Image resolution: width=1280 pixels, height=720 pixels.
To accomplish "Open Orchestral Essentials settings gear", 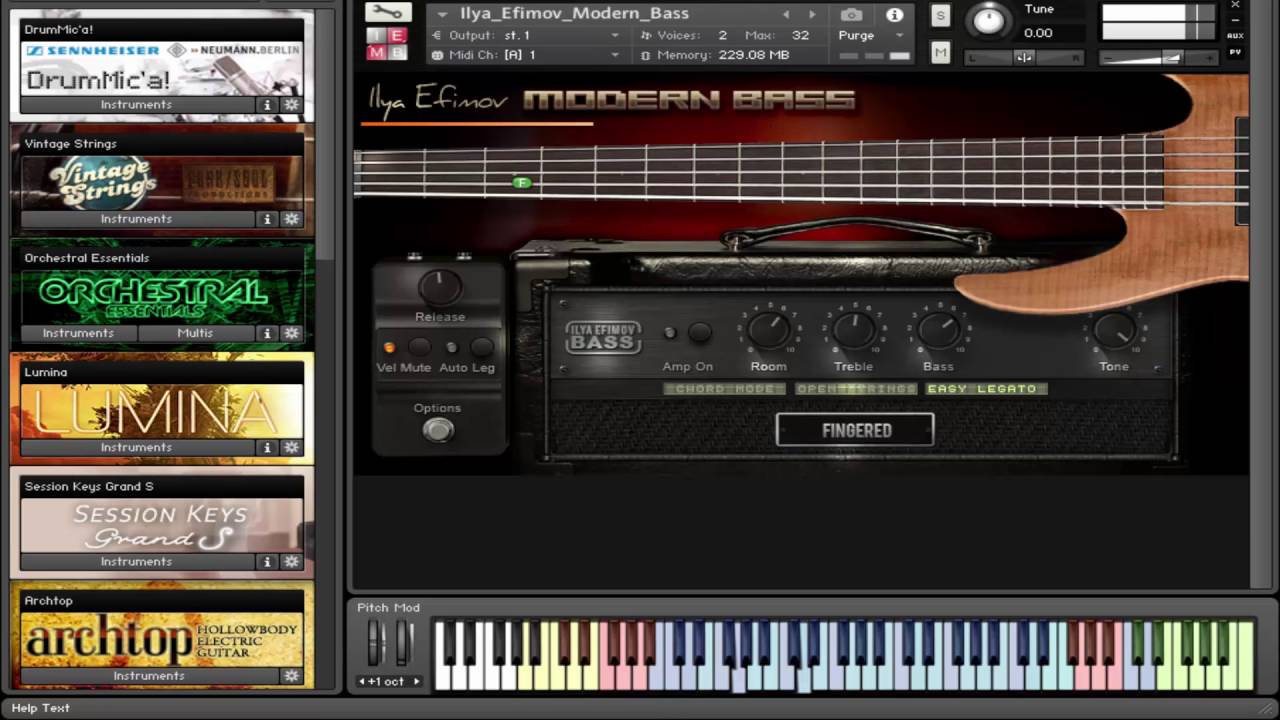I will tap(291, 333).
